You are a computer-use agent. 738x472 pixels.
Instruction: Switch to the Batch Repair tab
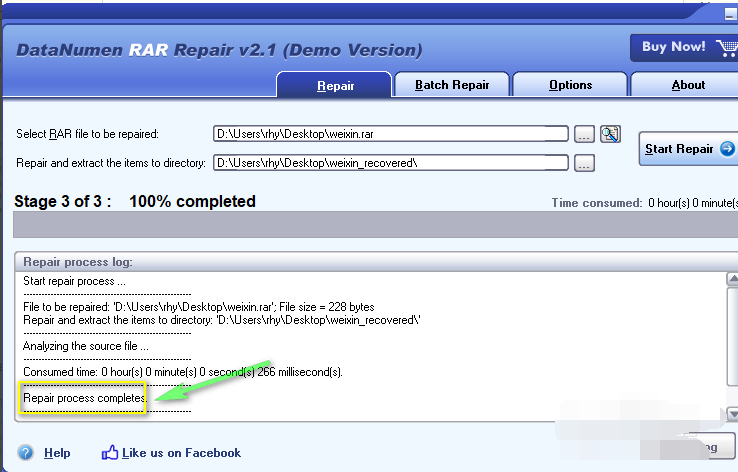[452, 85]
